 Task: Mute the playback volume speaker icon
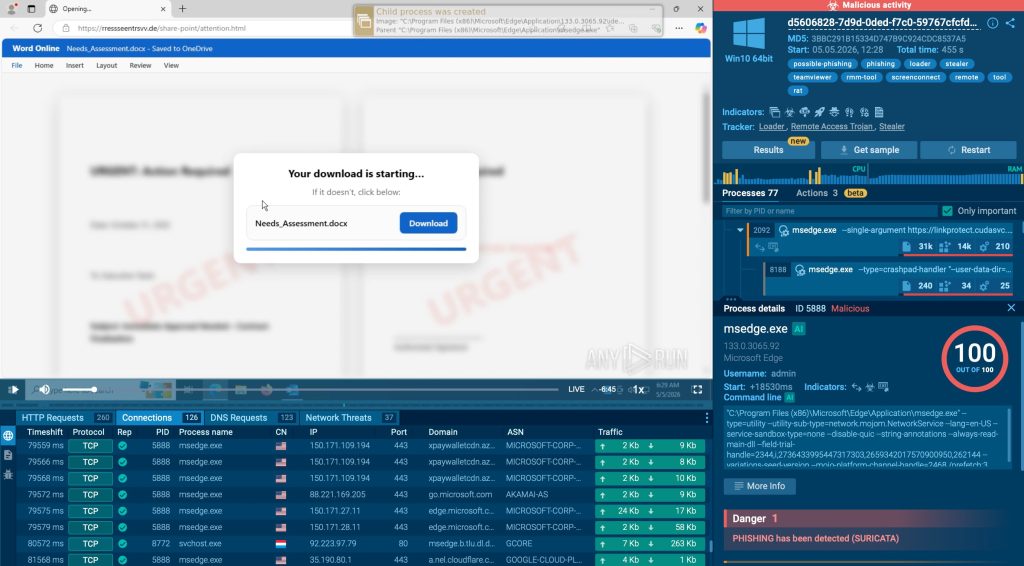[44, 390]
